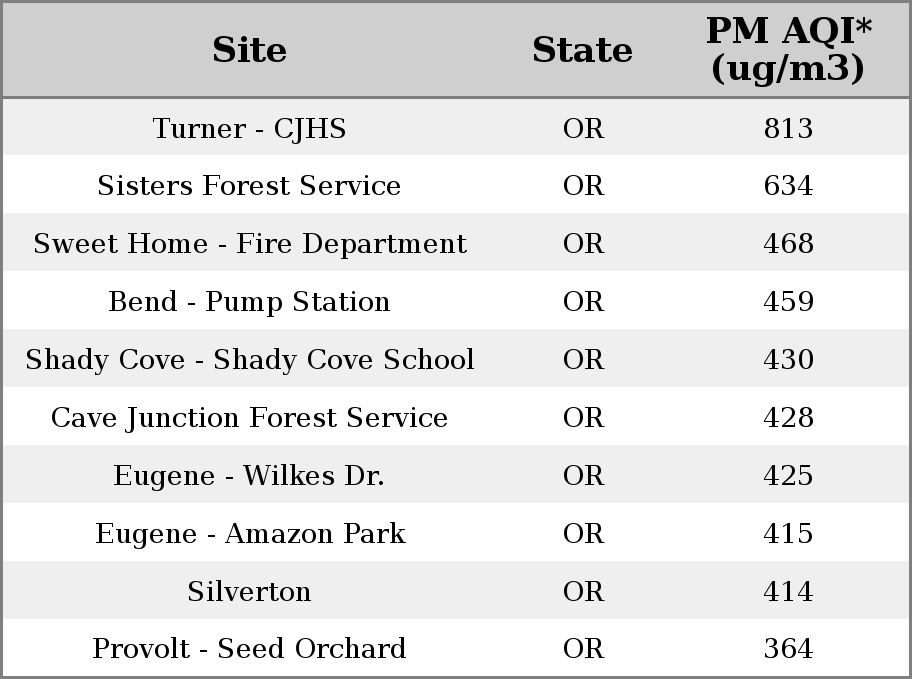Click the AQI value 459
The image size is (912, 679).
click(x=788, y=301)
